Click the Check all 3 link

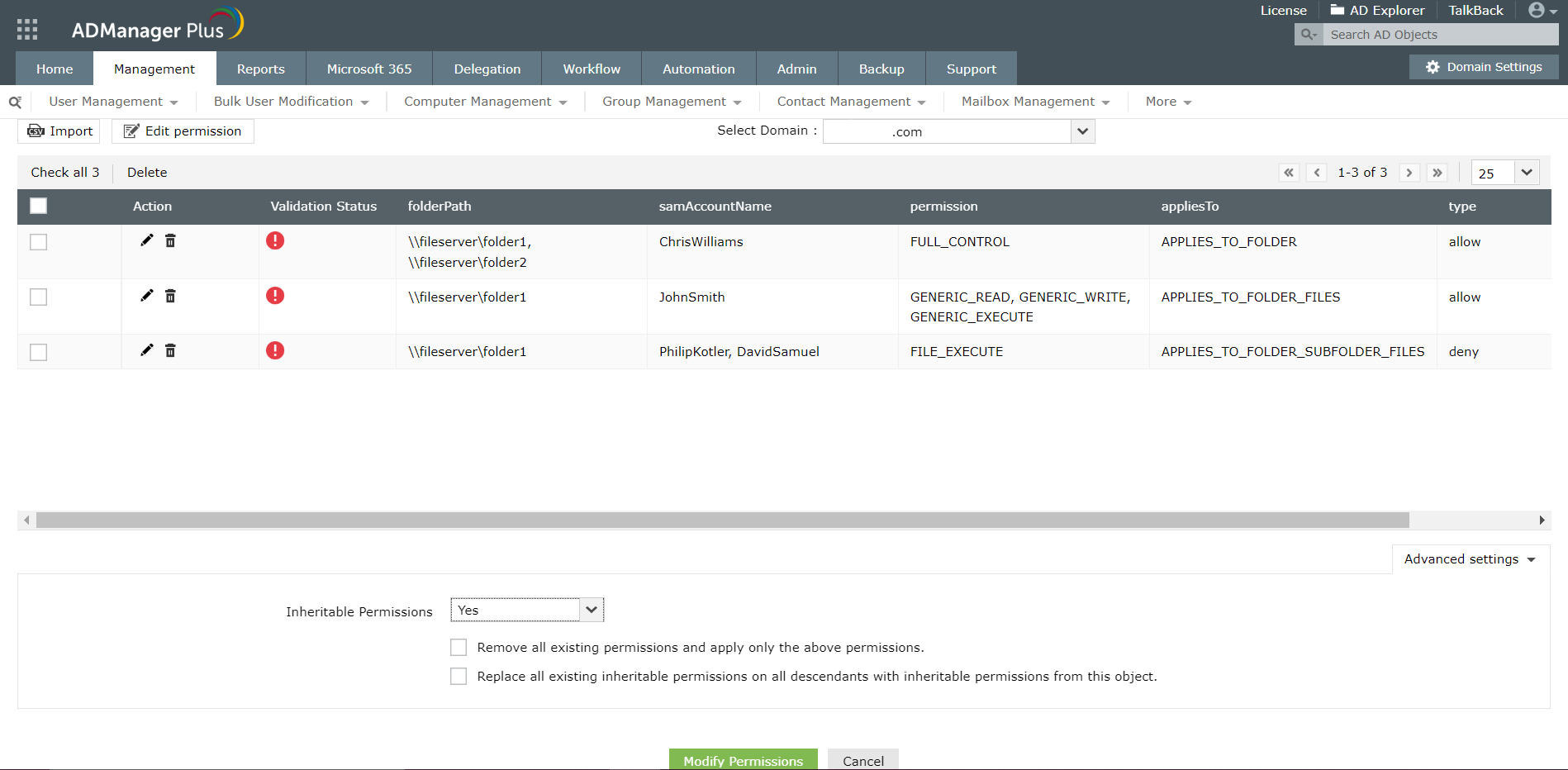click(x=64, y=172)
